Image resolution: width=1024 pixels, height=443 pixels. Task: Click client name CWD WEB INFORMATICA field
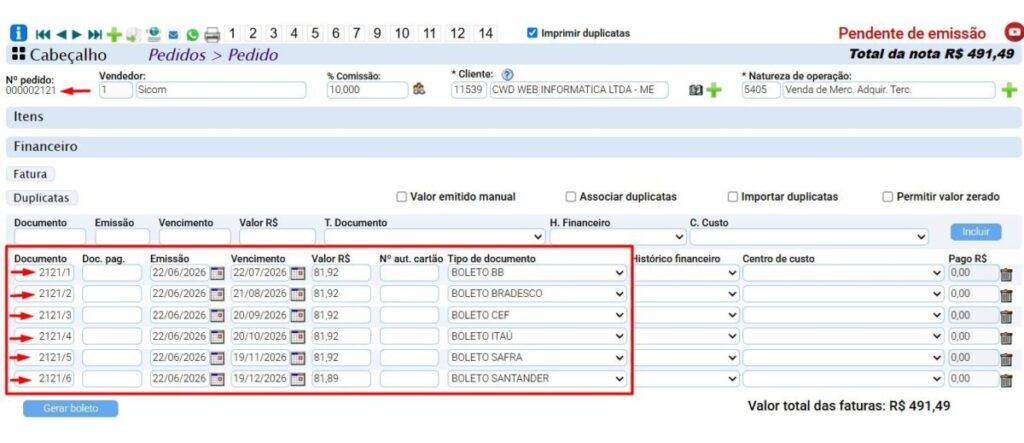579,90
